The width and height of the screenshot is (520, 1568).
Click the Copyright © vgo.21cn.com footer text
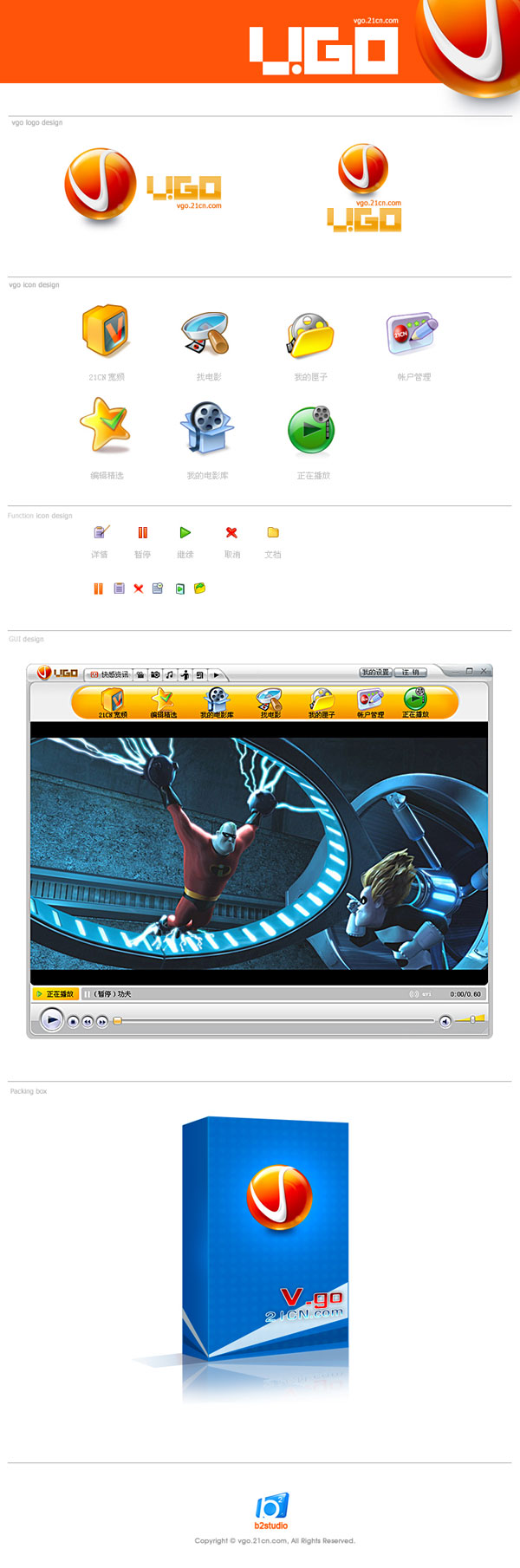(x=275, y=1540)
